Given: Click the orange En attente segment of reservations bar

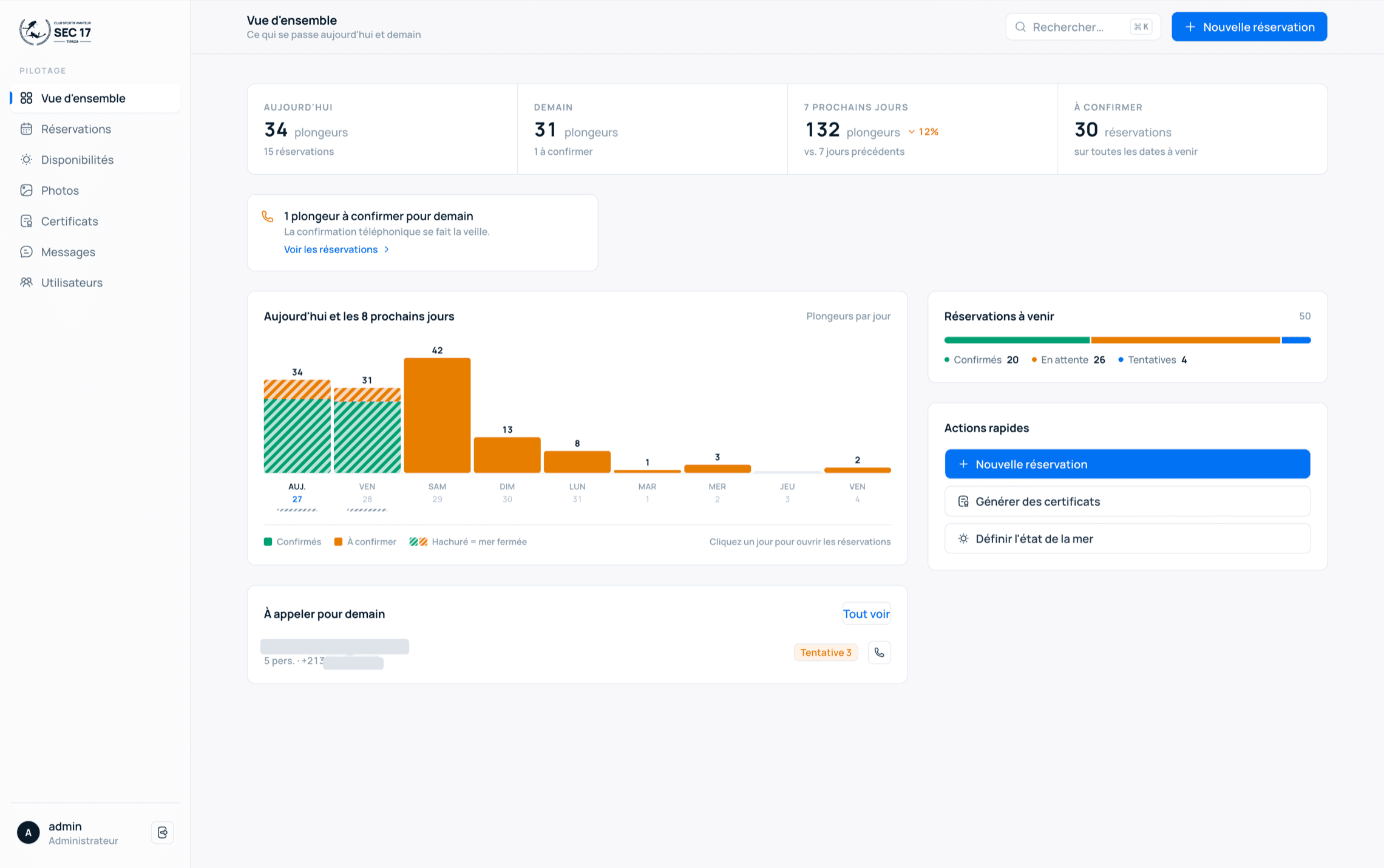Looking at the screenshot, I should (1186, 340).
